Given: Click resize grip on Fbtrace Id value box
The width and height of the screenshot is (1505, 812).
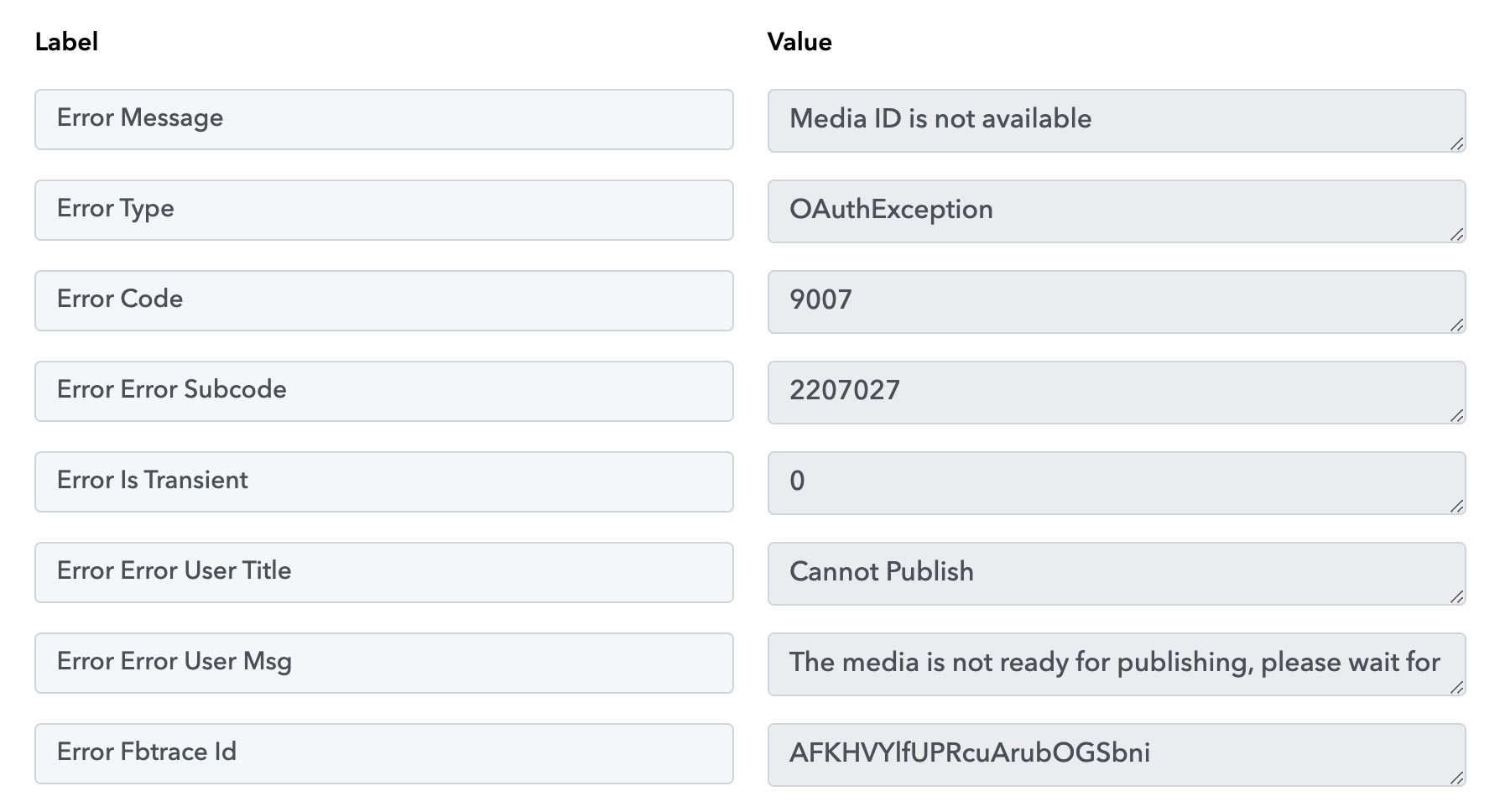Looking at the screenshot, I should (x=1457, y=778).
